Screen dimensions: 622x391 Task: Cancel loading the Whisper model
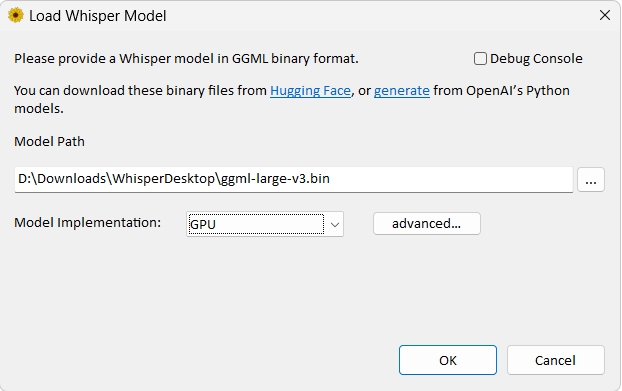point(555,360)
